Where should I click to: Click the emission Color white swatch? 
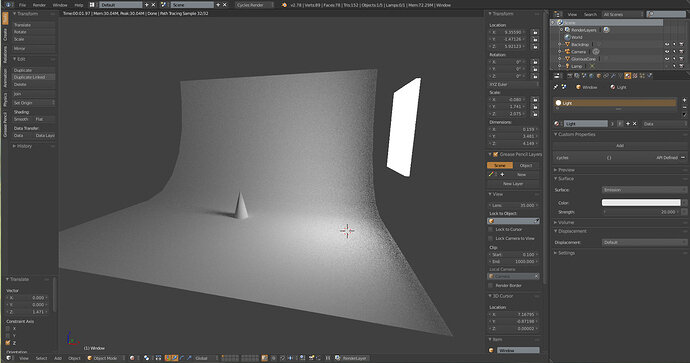tap(641, 202)
